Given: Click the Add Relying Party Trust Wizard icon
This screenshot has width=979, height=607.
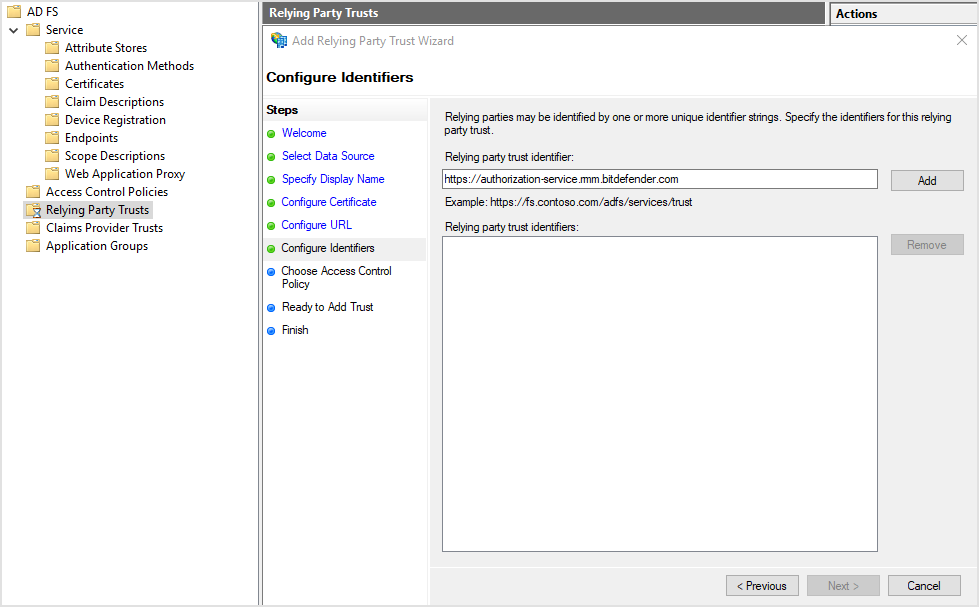Looking at the screenshot, I should point(279,40).
